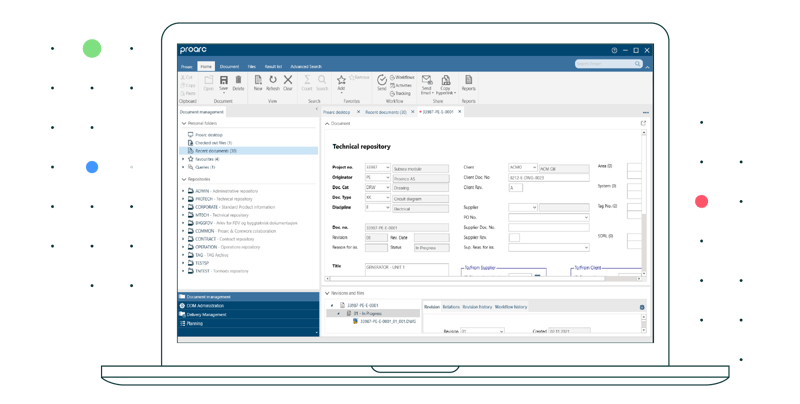Collapse the Revisions and files section

(327, 293)
